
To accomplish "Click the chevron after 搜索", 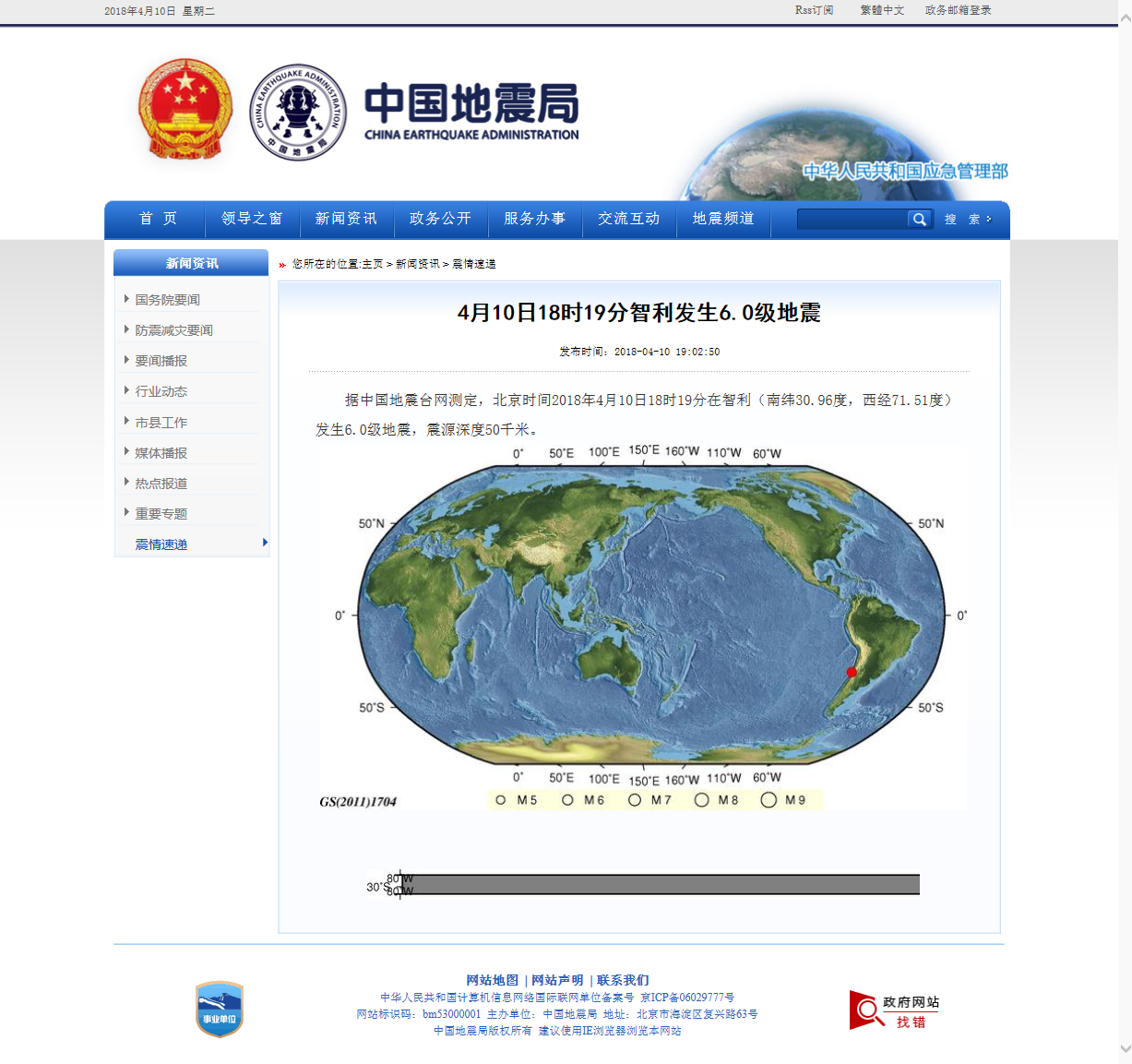I will click(987, 220).
